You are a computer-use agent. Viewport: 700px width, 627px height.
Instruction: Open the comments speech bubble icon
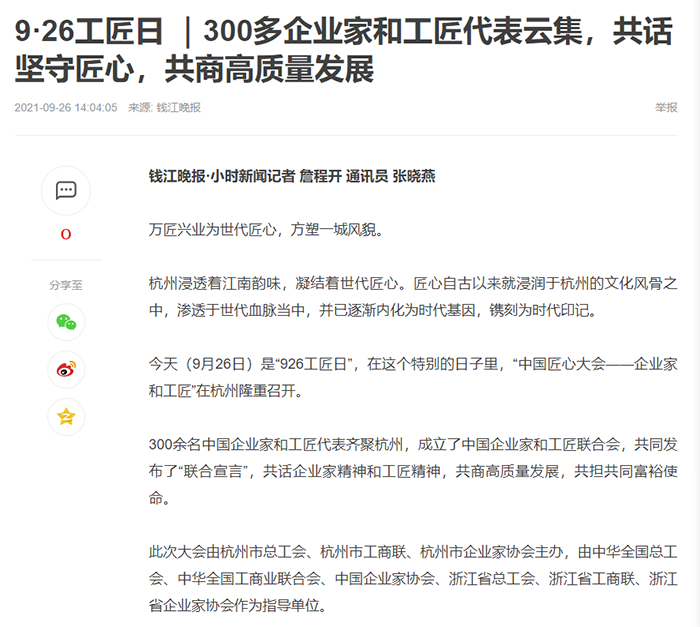[66, 190]
